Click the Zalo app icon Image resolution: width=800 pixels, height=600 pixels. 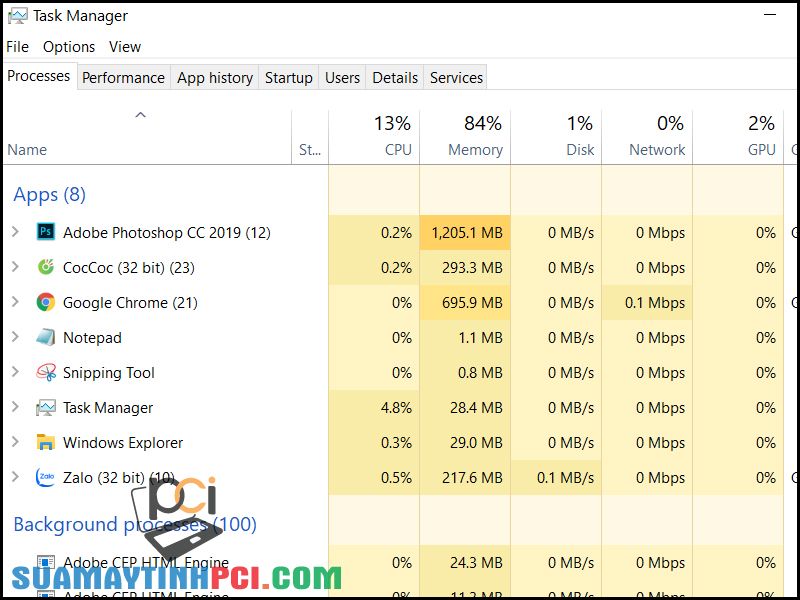(46, 478)
